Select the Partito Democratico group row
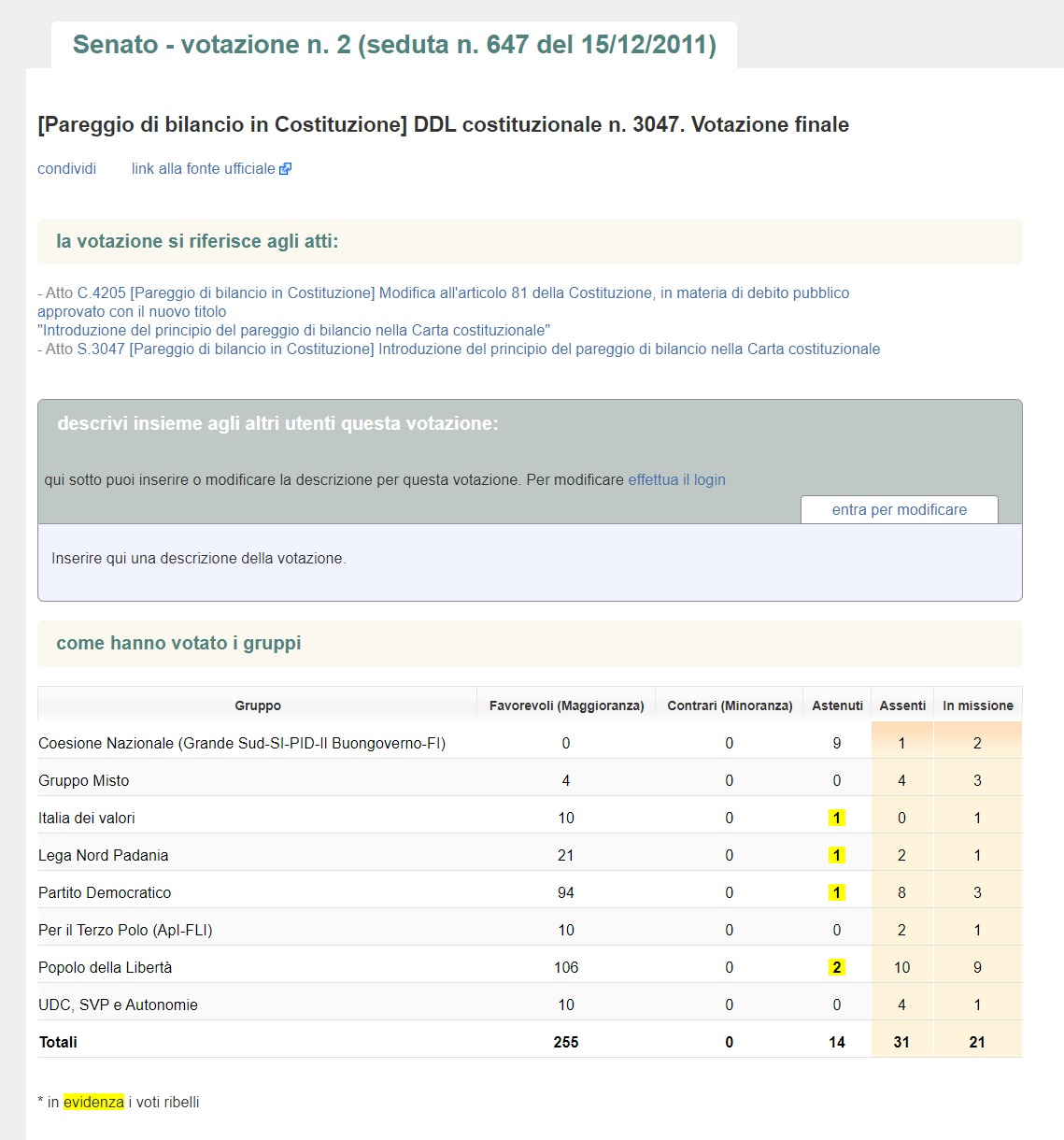Image resolution: width=1064 pixels, height=1140 pixels. click(x=530, y=892)
